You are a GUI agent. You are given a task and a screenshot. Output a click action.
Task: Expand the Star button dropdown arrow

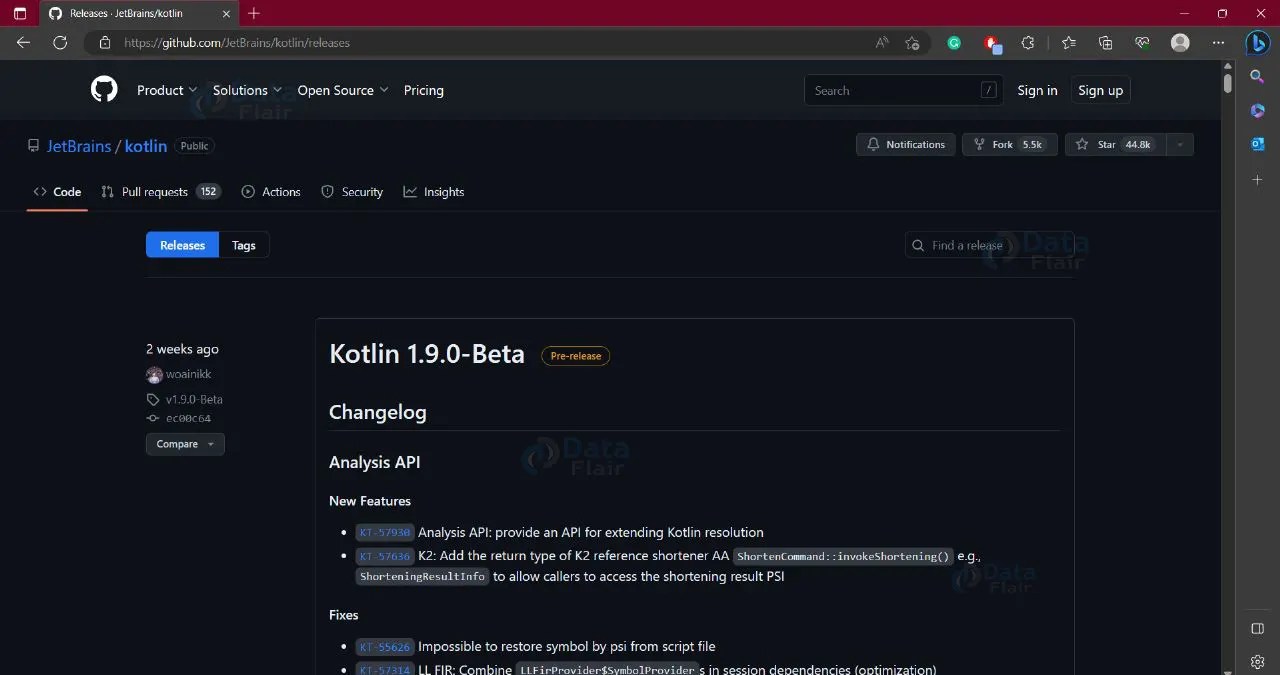(1179, 144)
